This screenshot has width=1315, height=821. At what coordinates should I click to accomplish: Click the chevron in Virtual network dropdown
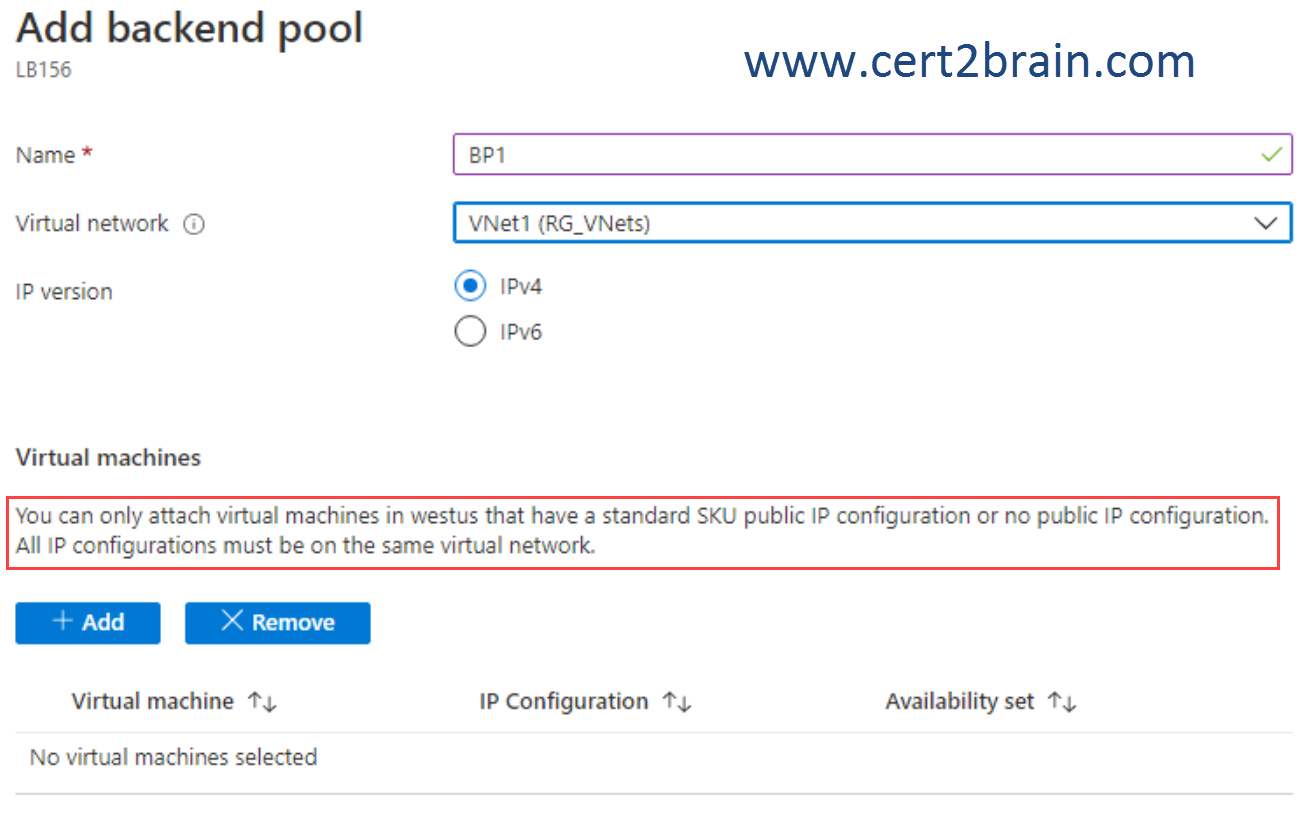click(1265, 223)
